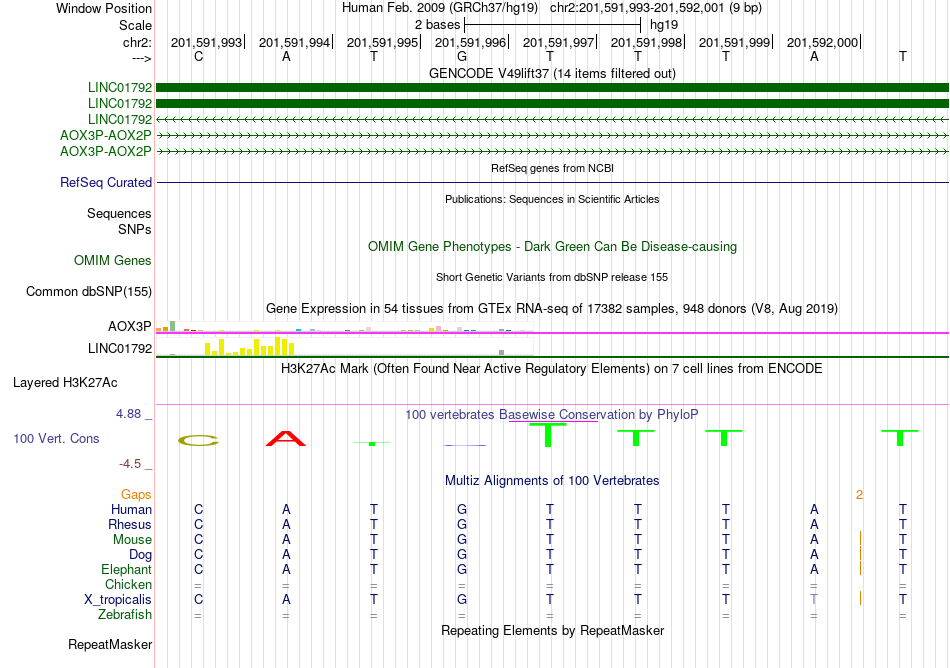Click the Zebrafish species label
This screenshot has height=668, width=950.
pos(125,615)
